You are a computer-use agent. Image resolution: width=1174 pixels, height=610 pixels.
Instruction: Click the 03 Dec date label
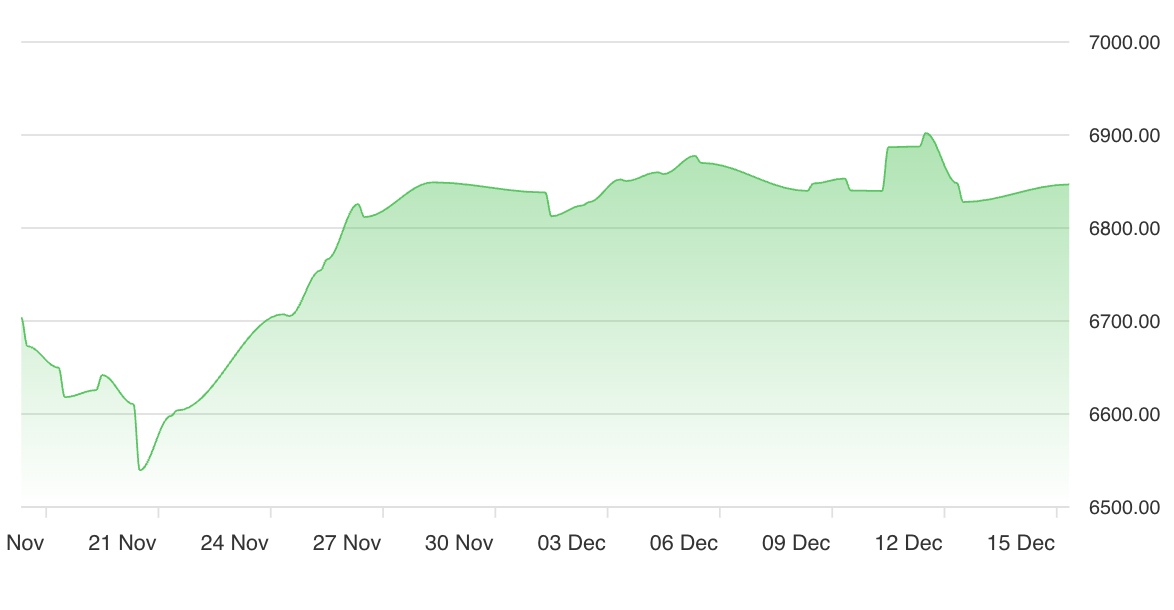coord(572,543)
